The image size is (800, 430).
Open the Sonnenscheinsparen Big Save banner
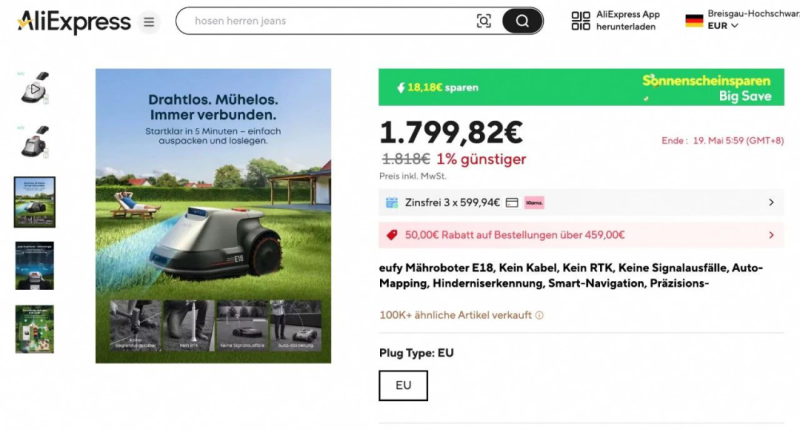581,87
